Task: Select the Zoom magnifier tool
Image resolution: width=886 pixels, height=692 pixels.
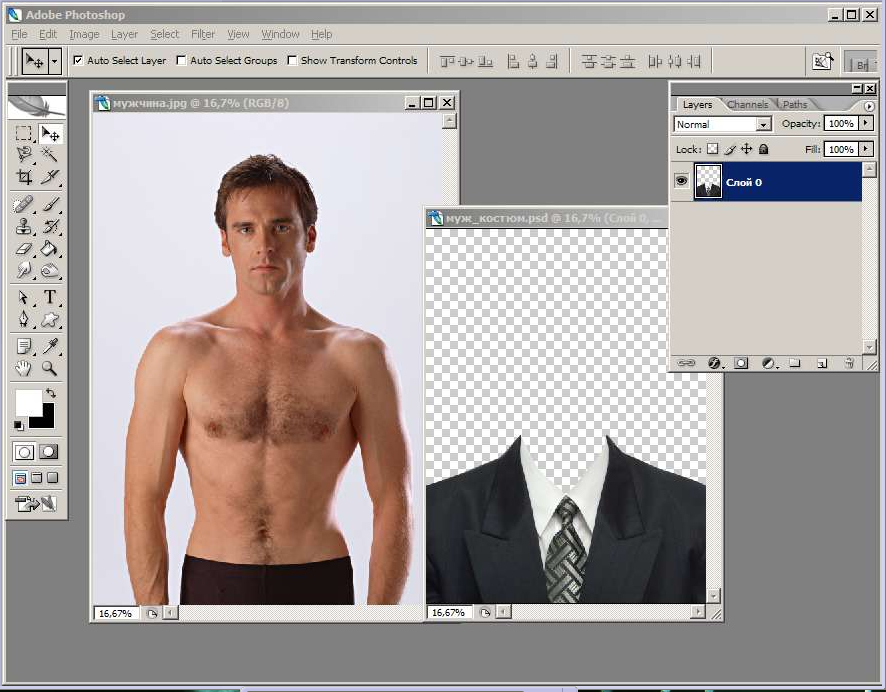Action: coord(50,368)
